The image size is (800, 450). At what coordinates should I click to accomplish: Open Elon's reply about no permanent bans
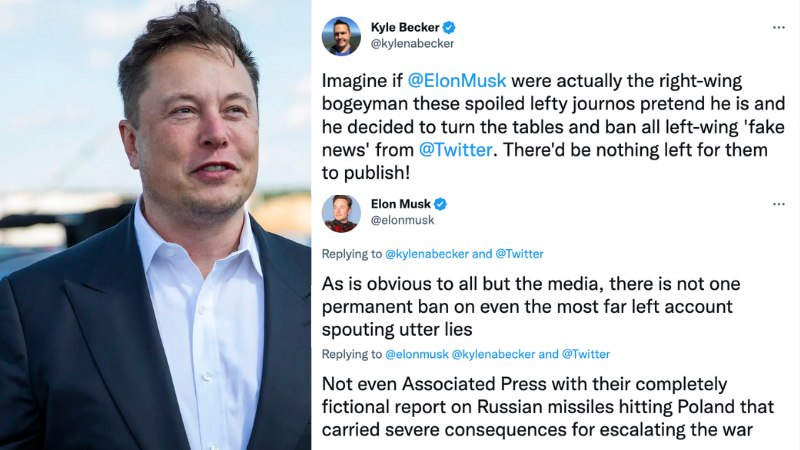(x=528, y=305)
